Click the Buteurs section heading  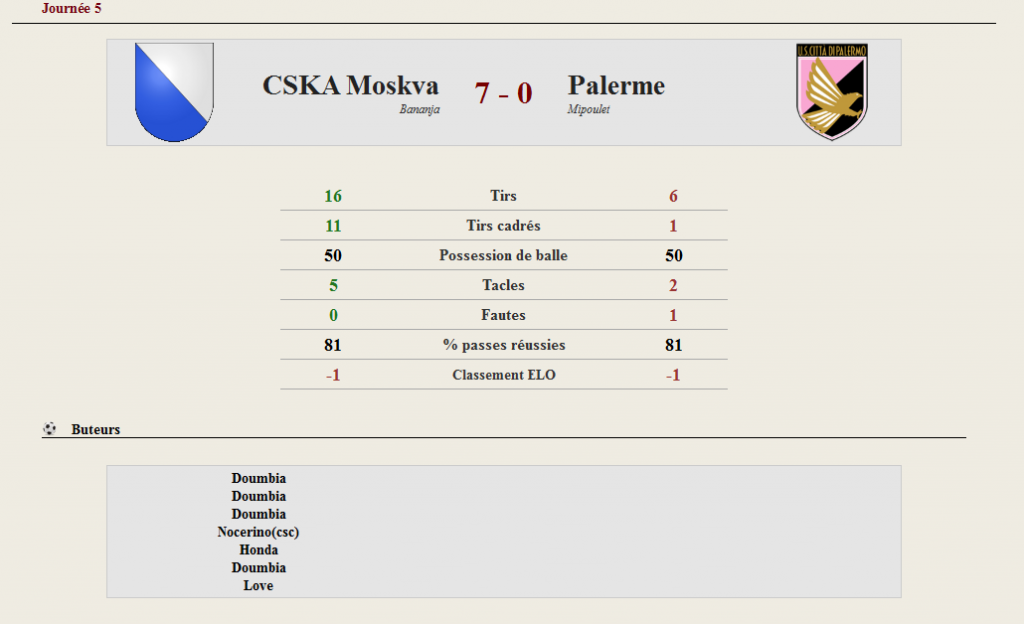tap(95, 429)
